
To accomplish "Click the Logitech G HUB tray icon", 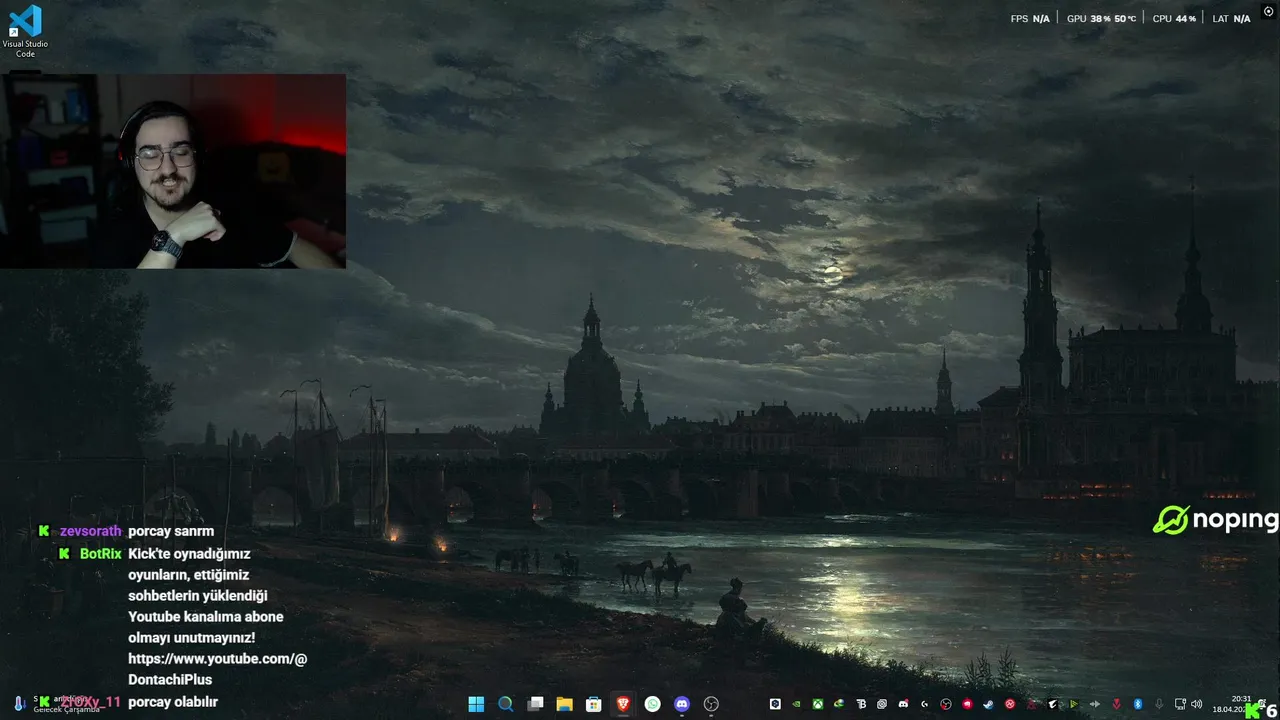I will pyautogui.click(x=925, y=704).
